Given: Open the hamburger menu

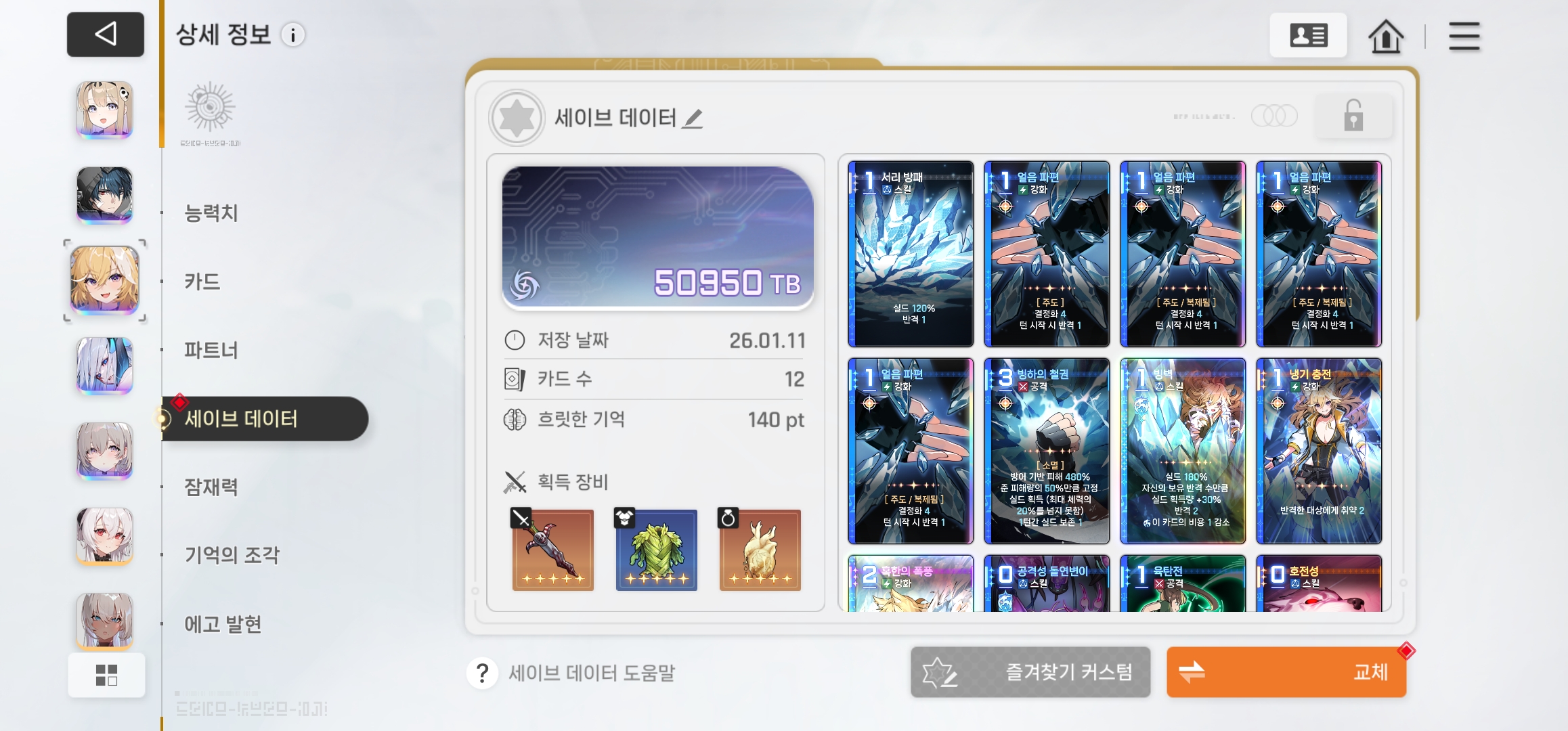Looking at the screenshot, I should click(1464, 36).
